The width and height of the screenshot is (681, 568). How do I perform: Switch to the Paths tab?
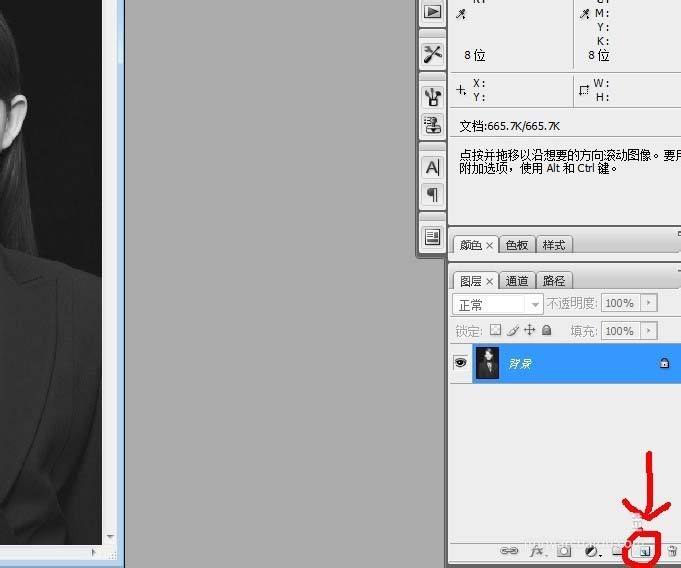(554, 281)
